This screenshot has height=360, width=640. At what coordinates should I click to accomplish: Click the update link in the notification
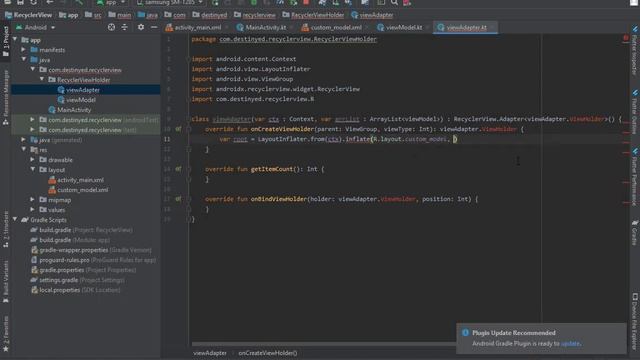pos(570,343)
